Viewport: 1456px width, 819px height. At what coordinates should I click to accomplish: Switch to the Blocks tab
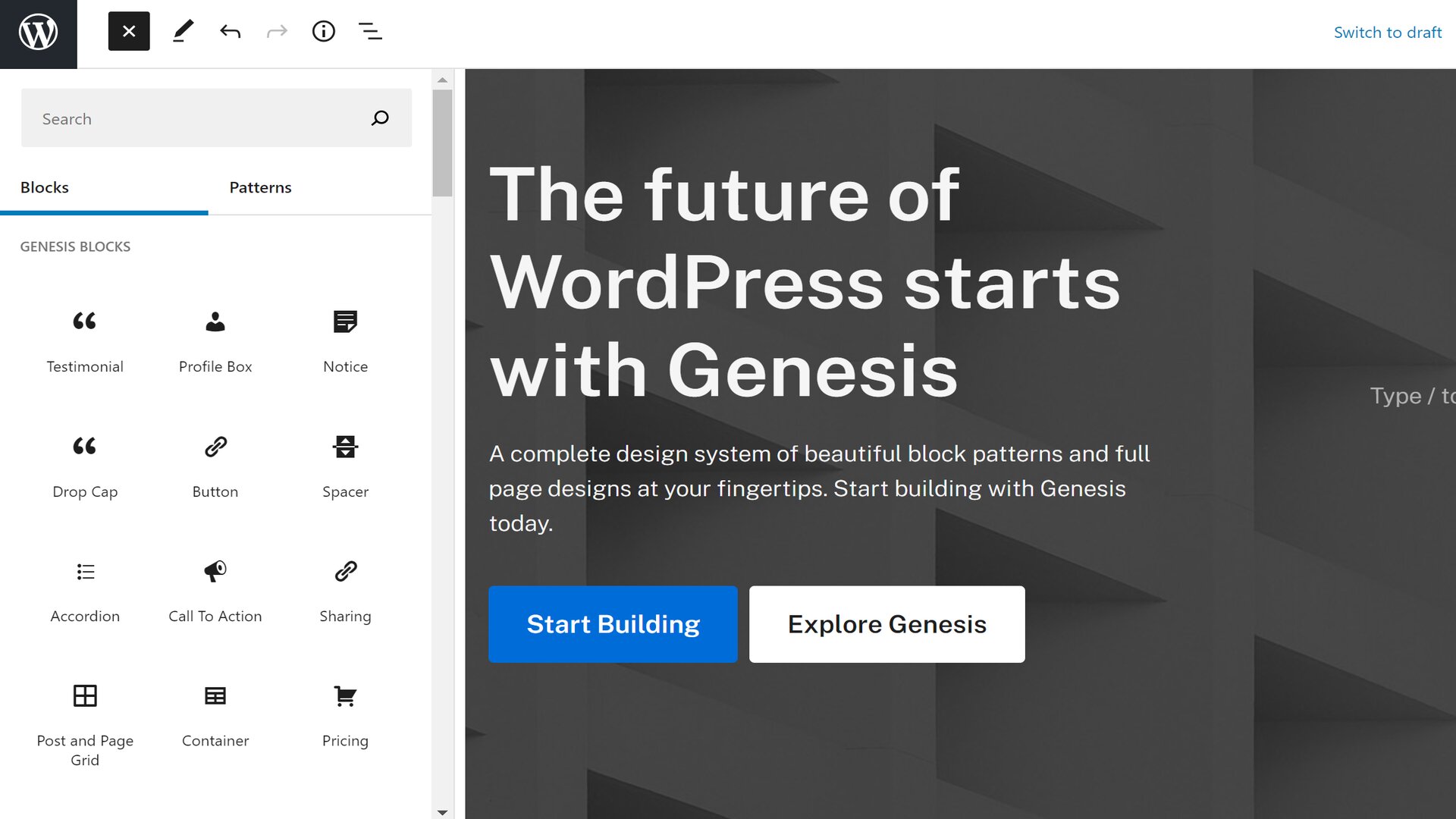pyautogui.click(x=104, y=187)
